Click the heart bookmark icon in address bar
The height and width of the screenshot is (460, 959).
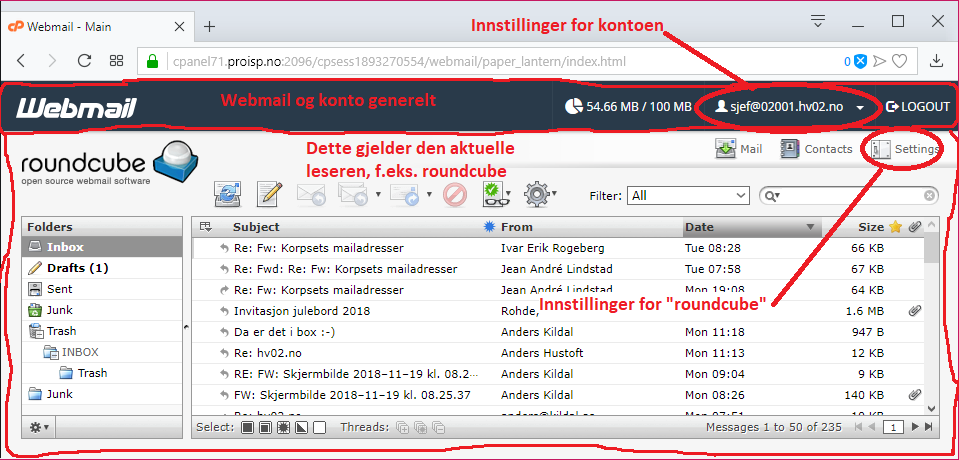tap(899, 61)
